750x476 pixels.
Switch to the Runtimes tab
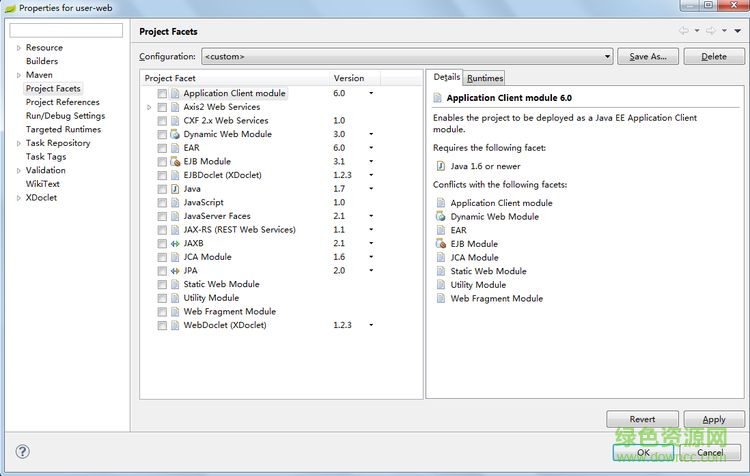coord(485,78)
